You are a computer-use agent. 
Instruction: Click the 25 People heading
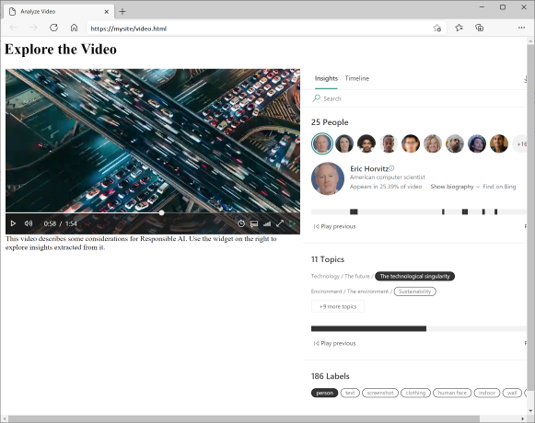click(x=330, y=122)
